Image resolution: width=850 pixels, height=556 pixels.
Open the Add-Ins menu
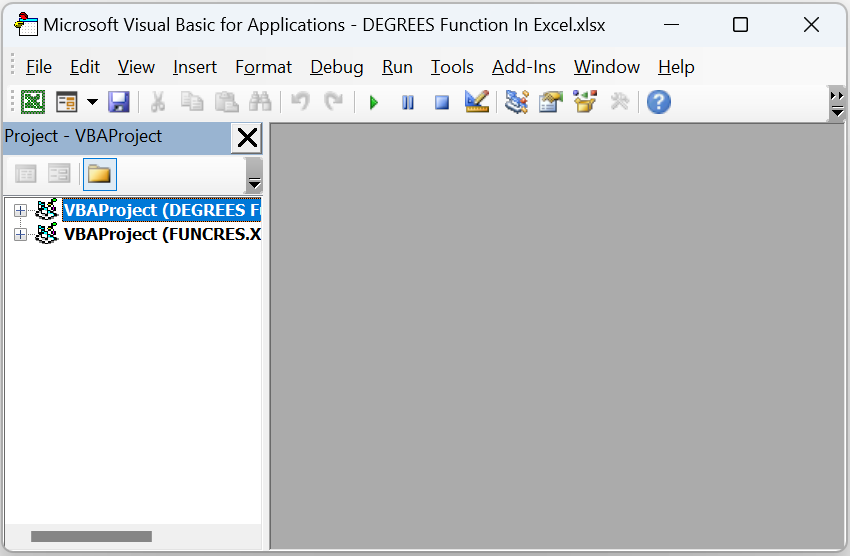click(524, 67)
